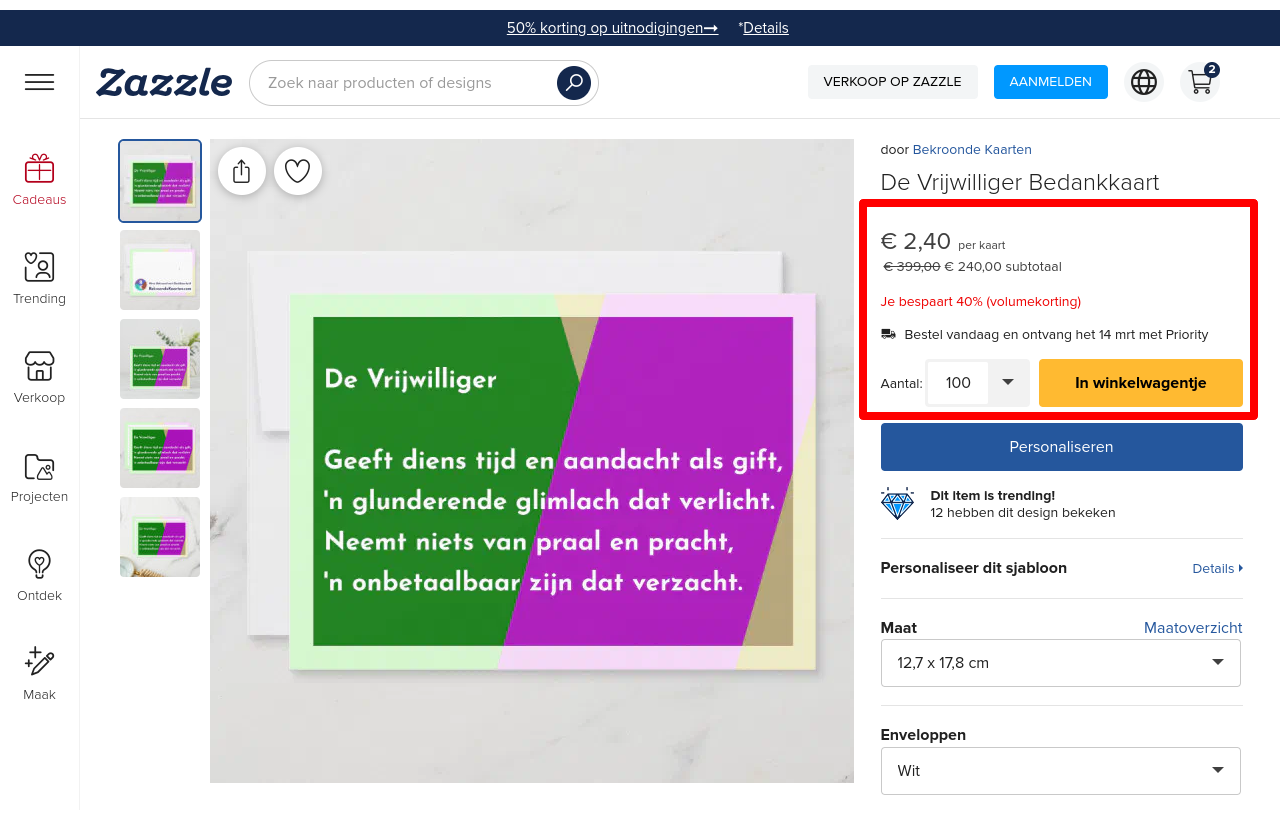The image size is (1280, 820).
Task: Open the Enveloppen dropdown
Action: [1060, 771]
